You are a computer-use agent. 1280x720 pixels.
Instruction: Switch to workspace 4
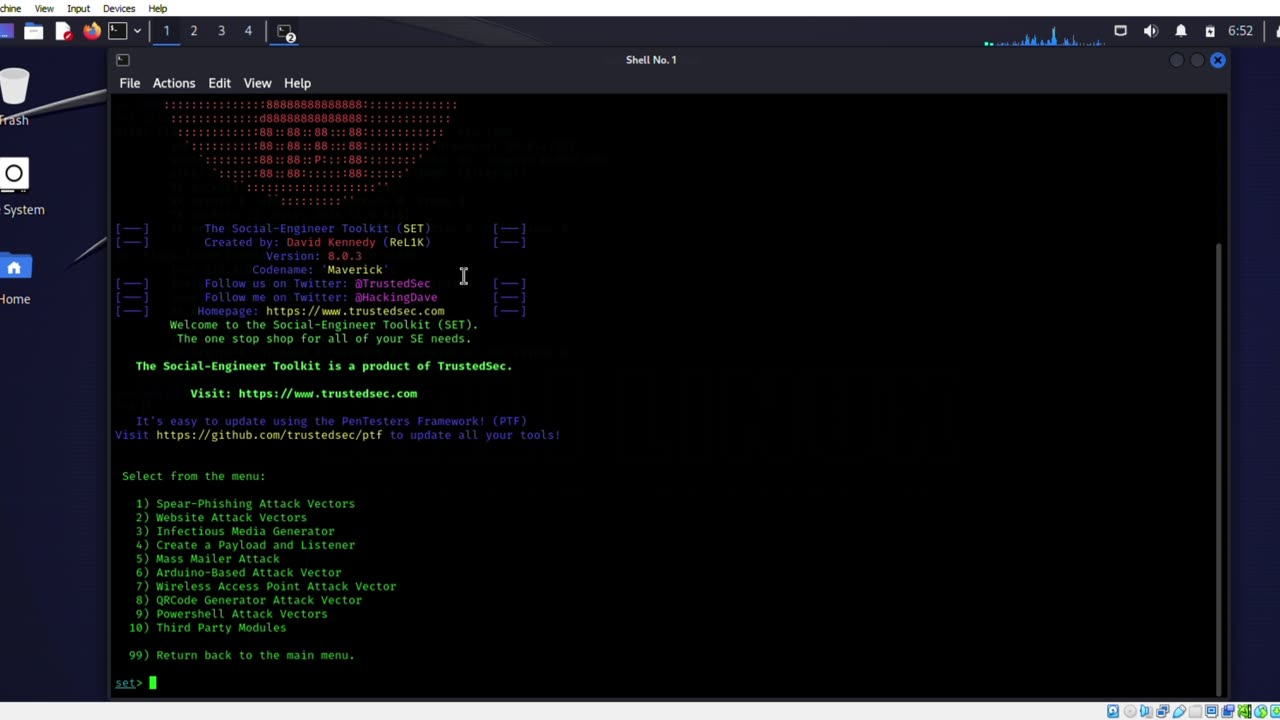(x=248, y=31)
